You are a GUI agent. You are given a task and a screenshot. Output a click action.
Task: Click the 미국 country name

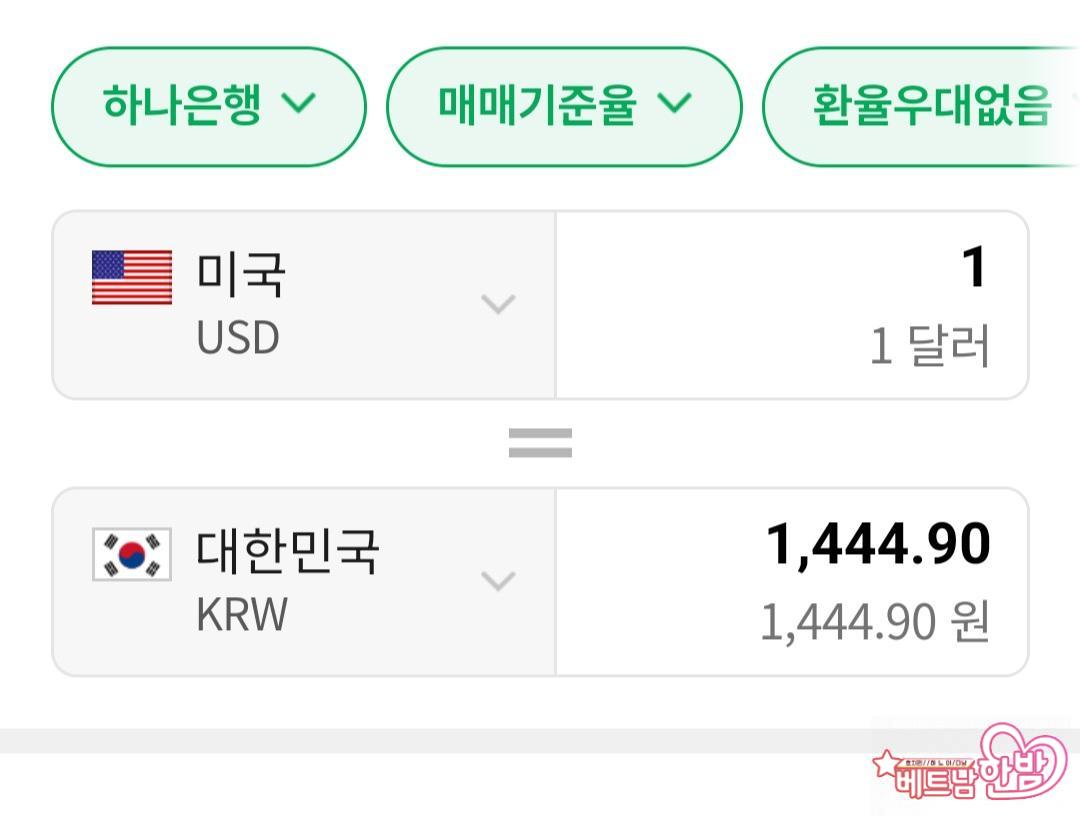[x=241, y=273]
